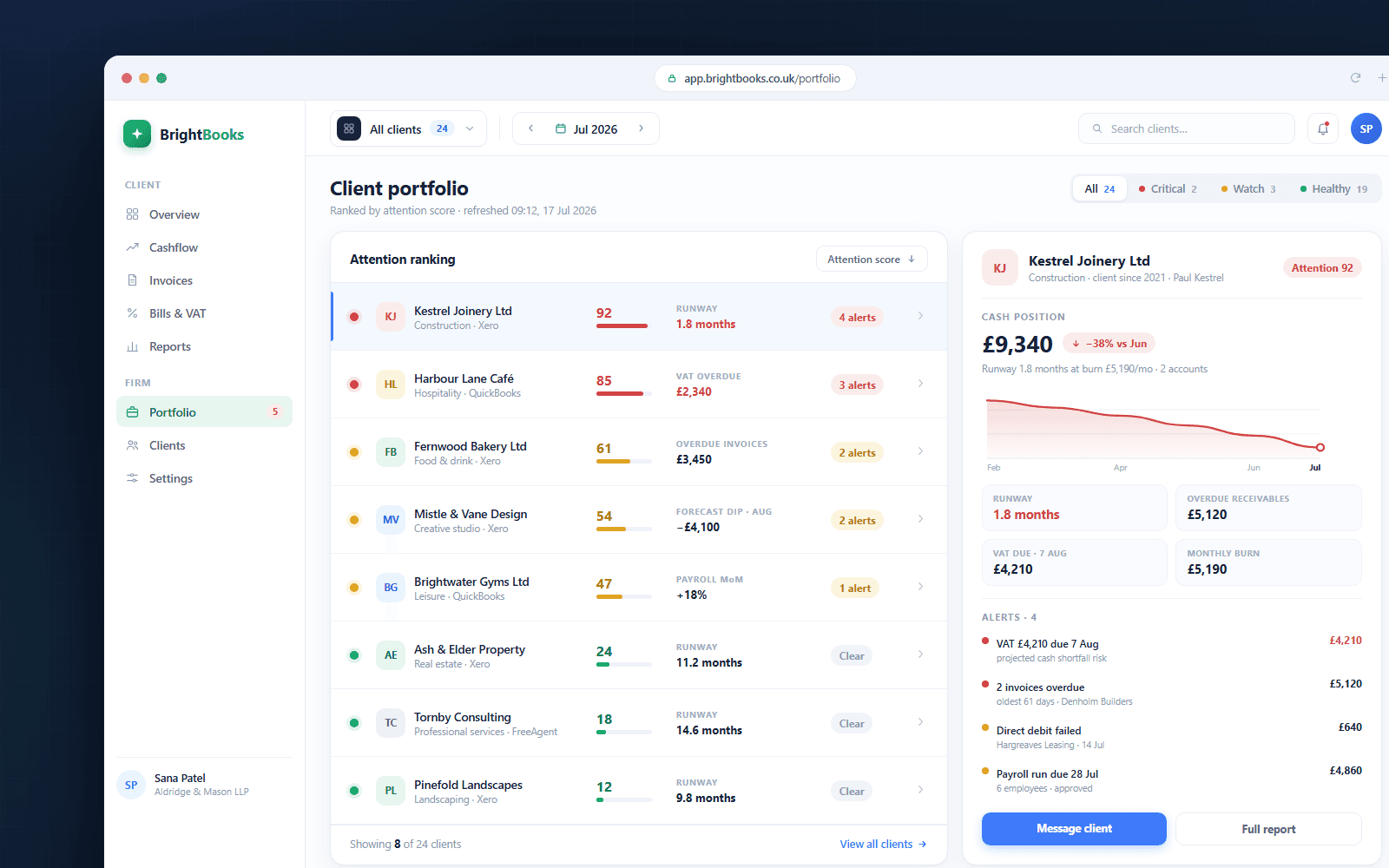Image resolution: width=1389 pixels, height=868 pixels.
Task: Open the Jul 2026 date picker
Action: (586, 128)
